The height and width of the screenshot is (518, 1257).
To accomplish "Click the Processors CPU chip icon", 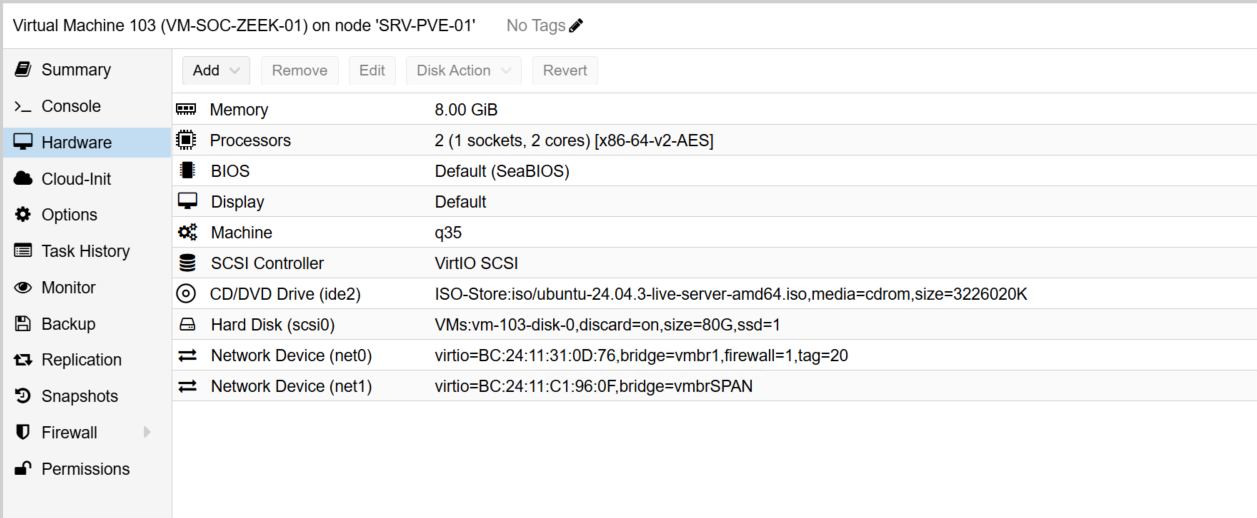I will (186, 140).
